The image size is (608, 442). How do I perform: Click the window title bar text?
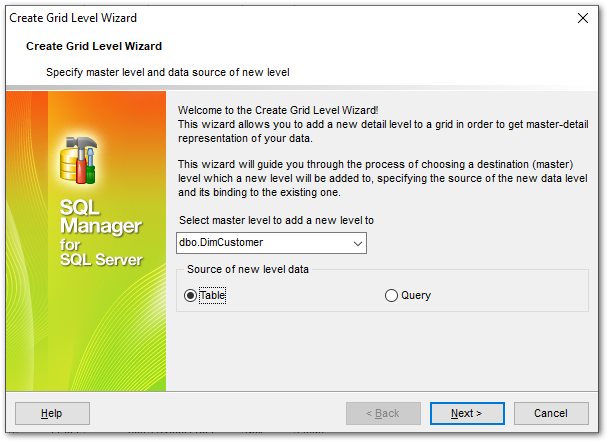(x=73, y=18)
